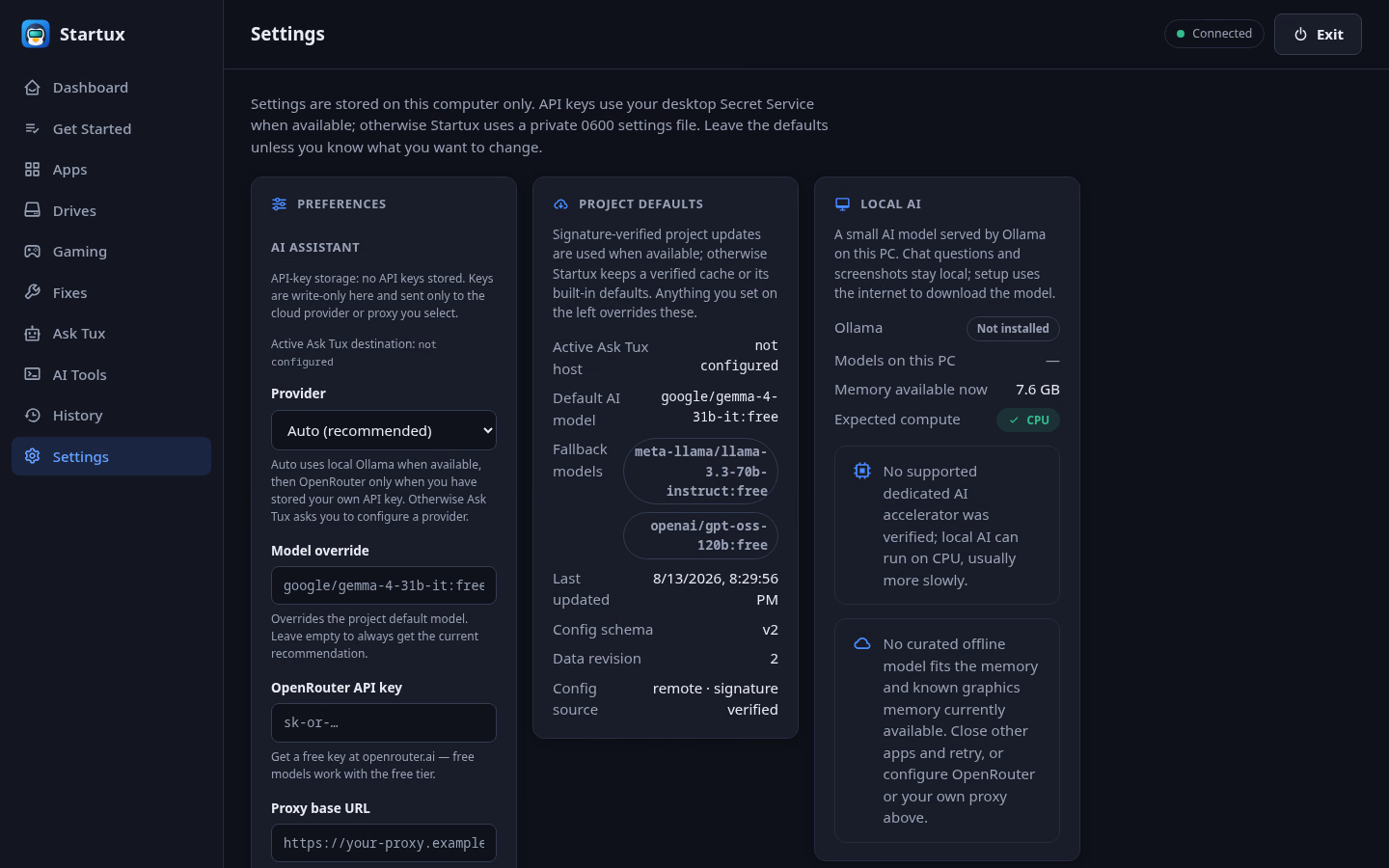Viewport: 1389px width, 868px height.
Task: Open the Provider dropdown set to Auto
Action: tap(384, 430)
